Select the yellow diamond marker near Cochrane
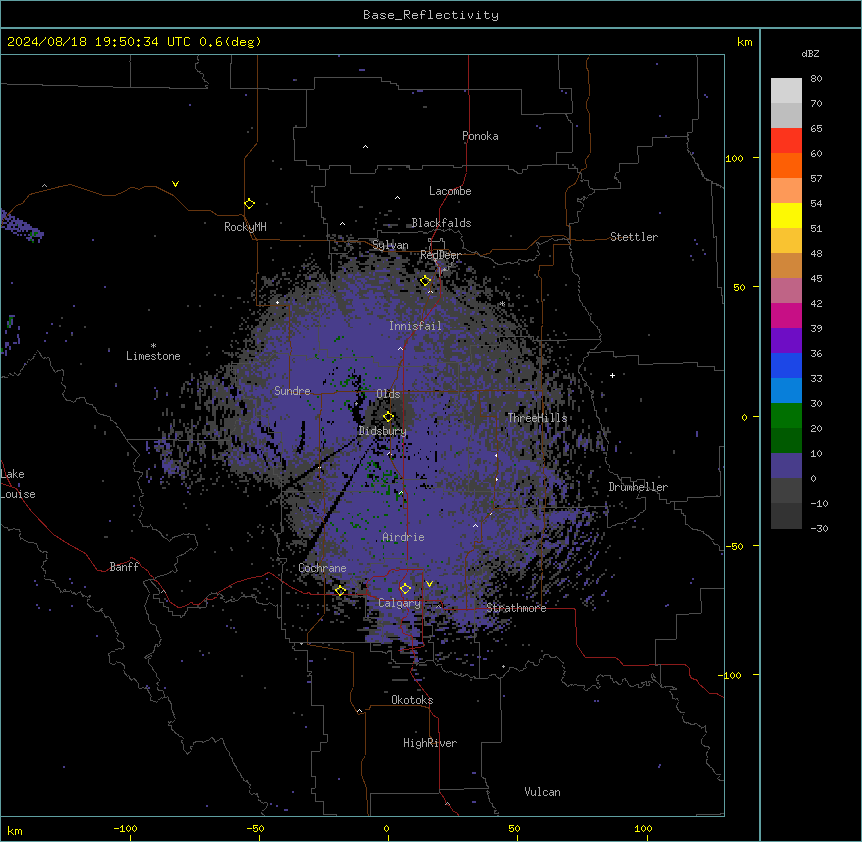 tap(340, 590)
